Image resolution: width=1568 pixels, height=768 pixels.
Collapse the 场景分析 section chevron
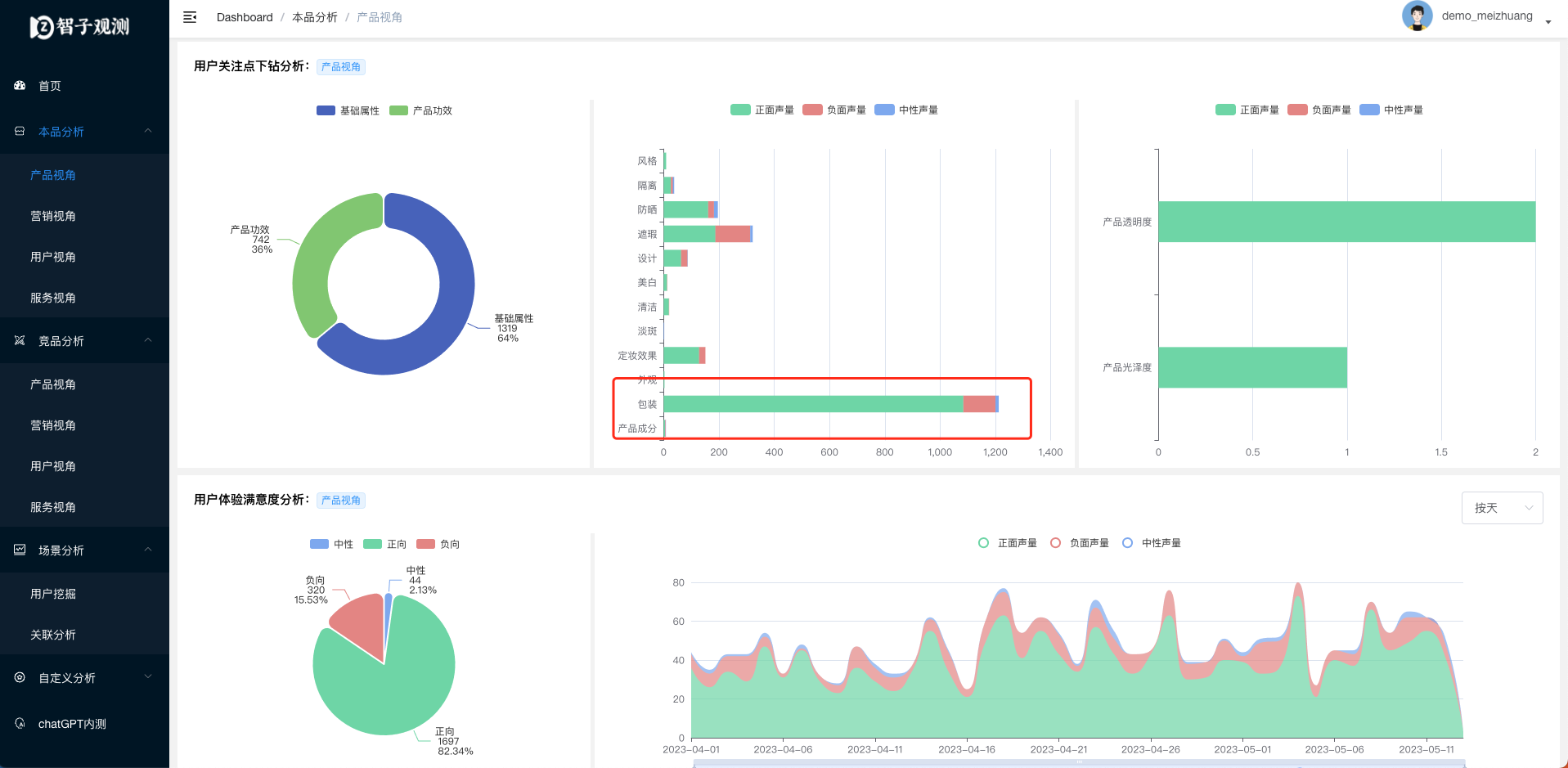pos(148,550)
